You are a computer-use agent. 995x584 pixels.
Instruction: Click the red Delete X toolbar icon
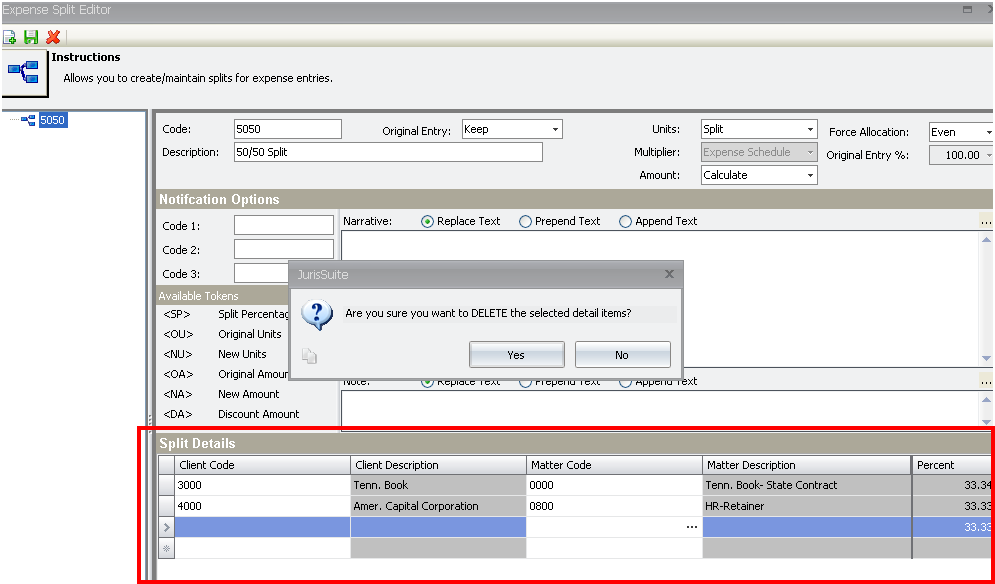point(52,37)
